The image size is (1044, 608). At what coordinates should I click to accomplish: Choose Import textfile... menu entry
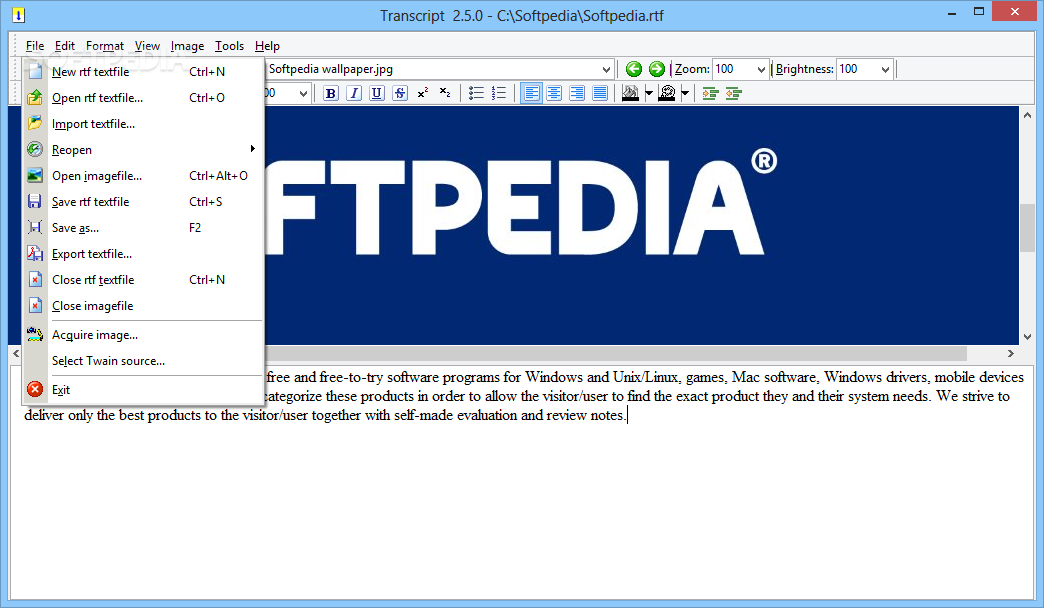143,123
